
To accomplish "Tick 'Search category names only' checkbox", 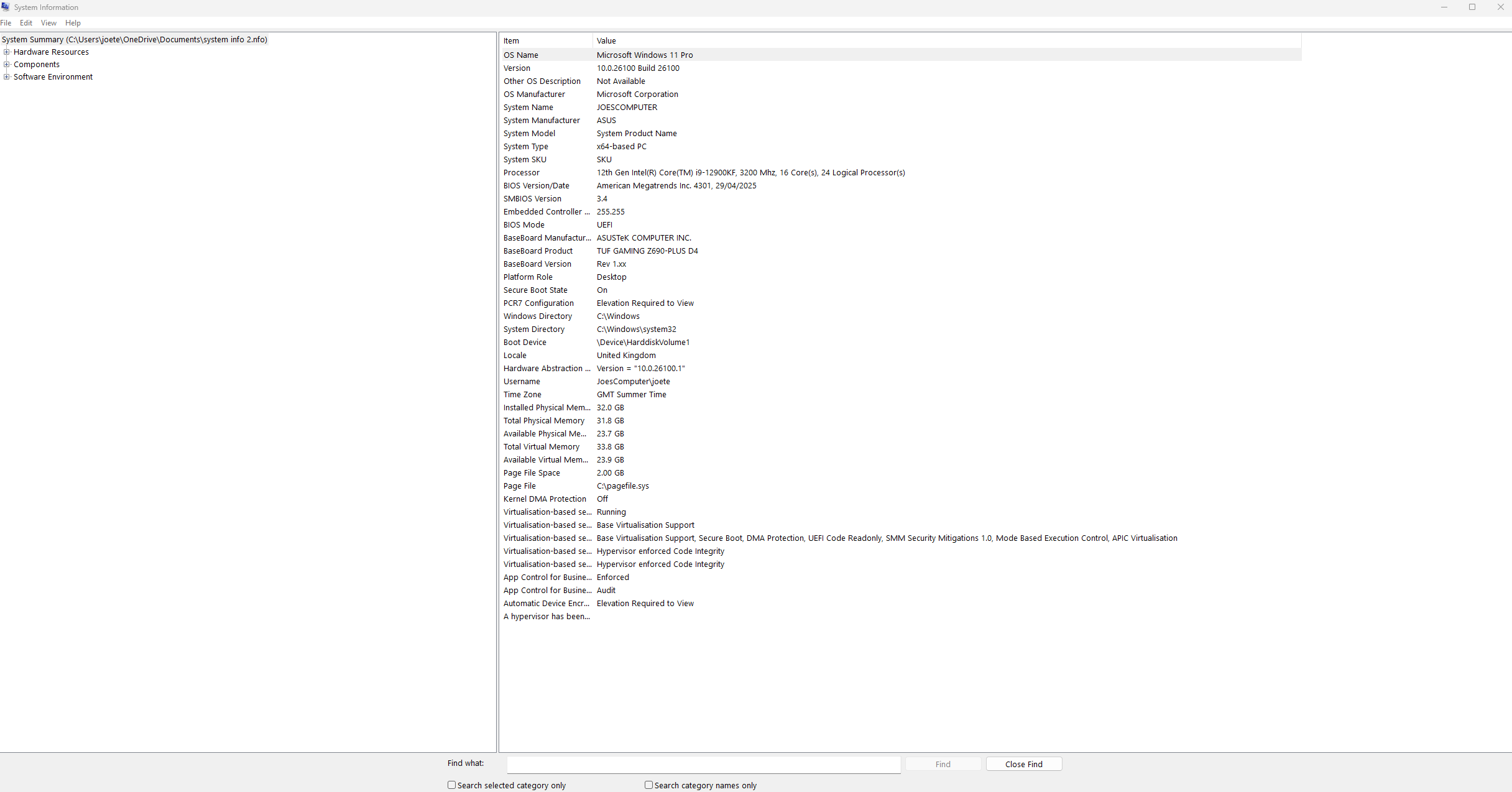I will [x=649, y=785].
